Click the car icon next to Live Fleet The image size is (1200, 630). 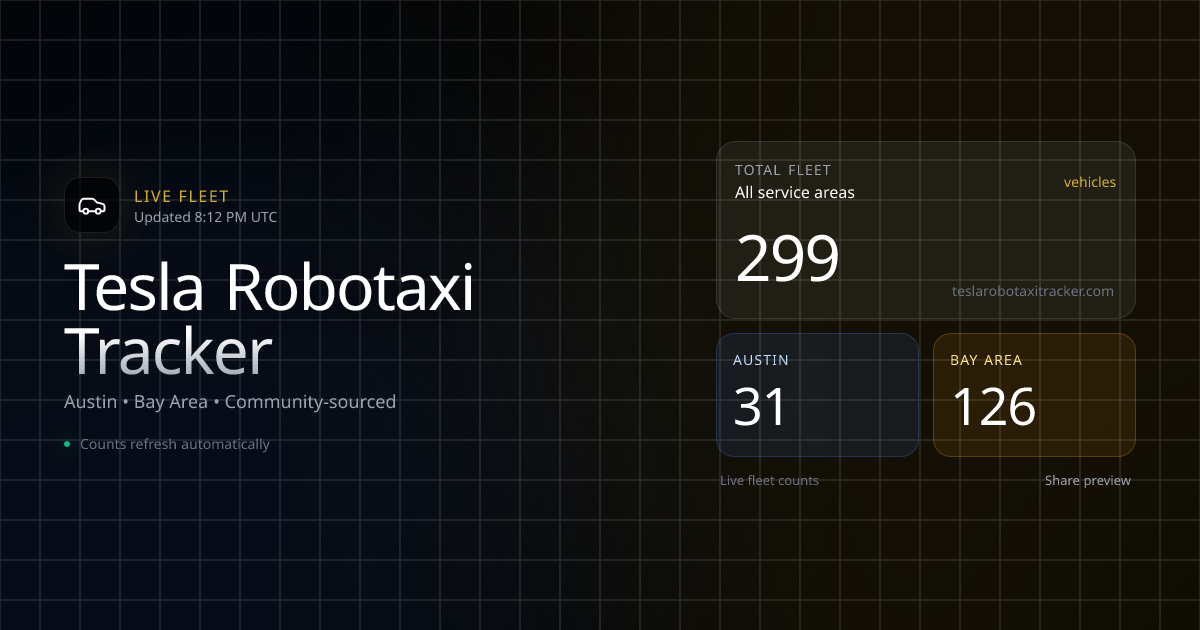[91, 206]
